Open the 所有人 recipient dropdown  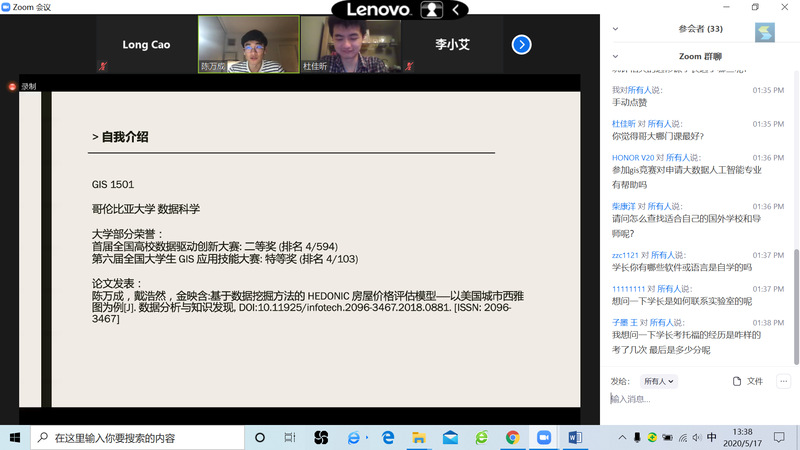point(659,381)
